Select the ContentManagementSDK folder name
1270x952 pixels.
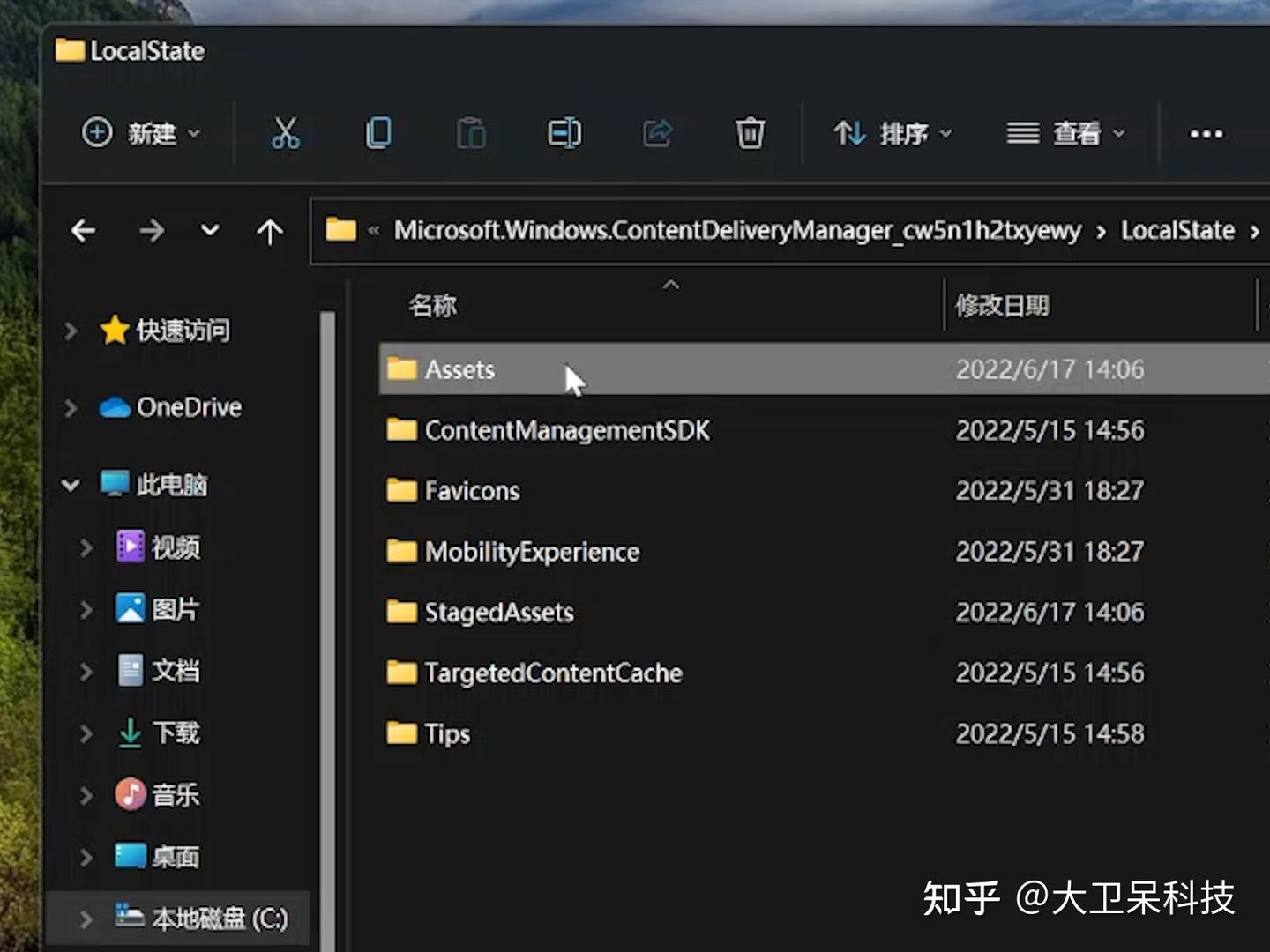point(567,430)
